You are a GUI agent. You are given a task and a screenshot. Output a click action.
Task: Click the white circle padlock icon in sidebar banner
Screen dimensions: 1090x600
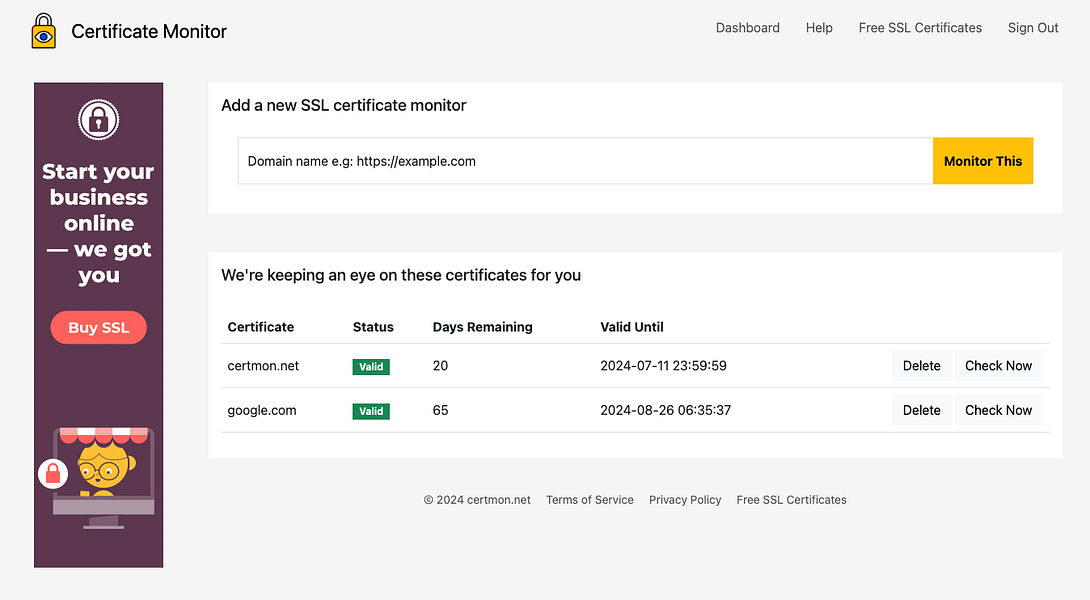click(98, 119)
